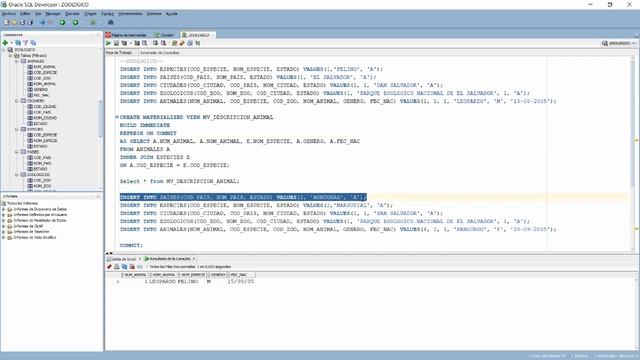640x360 pixels.
Task: Open the Ayuda menu
Action: tap(171, 13)
